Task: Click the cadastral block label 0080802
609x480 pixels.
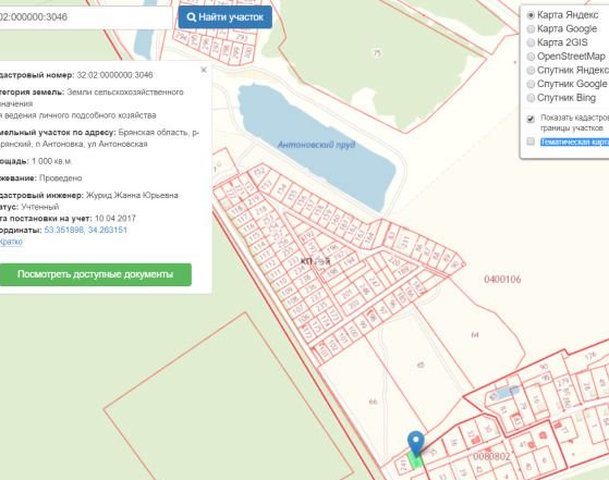Action: [491, 456]
